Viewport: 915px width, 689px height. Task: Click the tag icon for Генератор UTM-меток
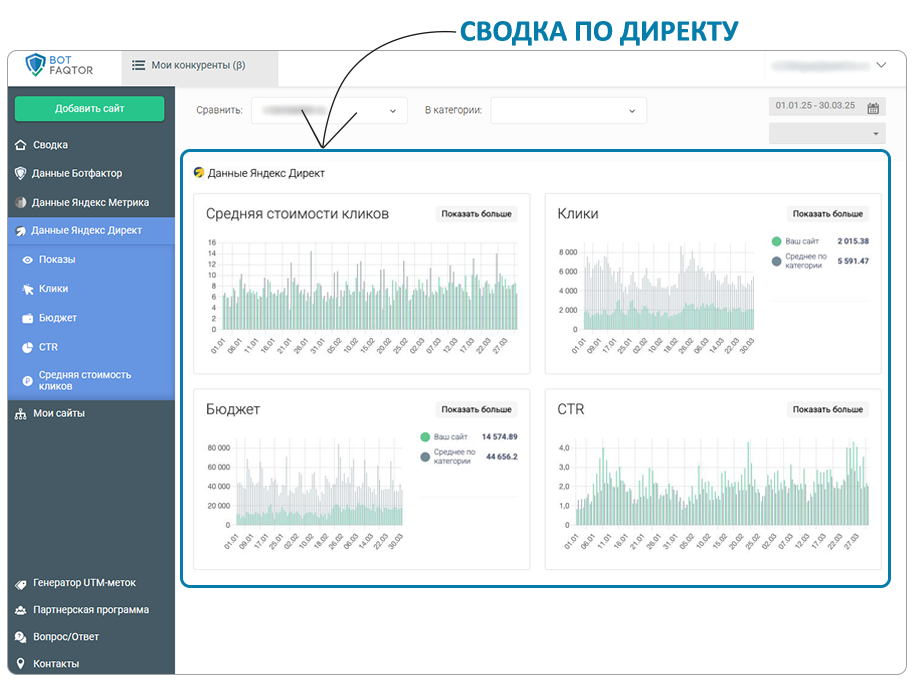point(21,584)
